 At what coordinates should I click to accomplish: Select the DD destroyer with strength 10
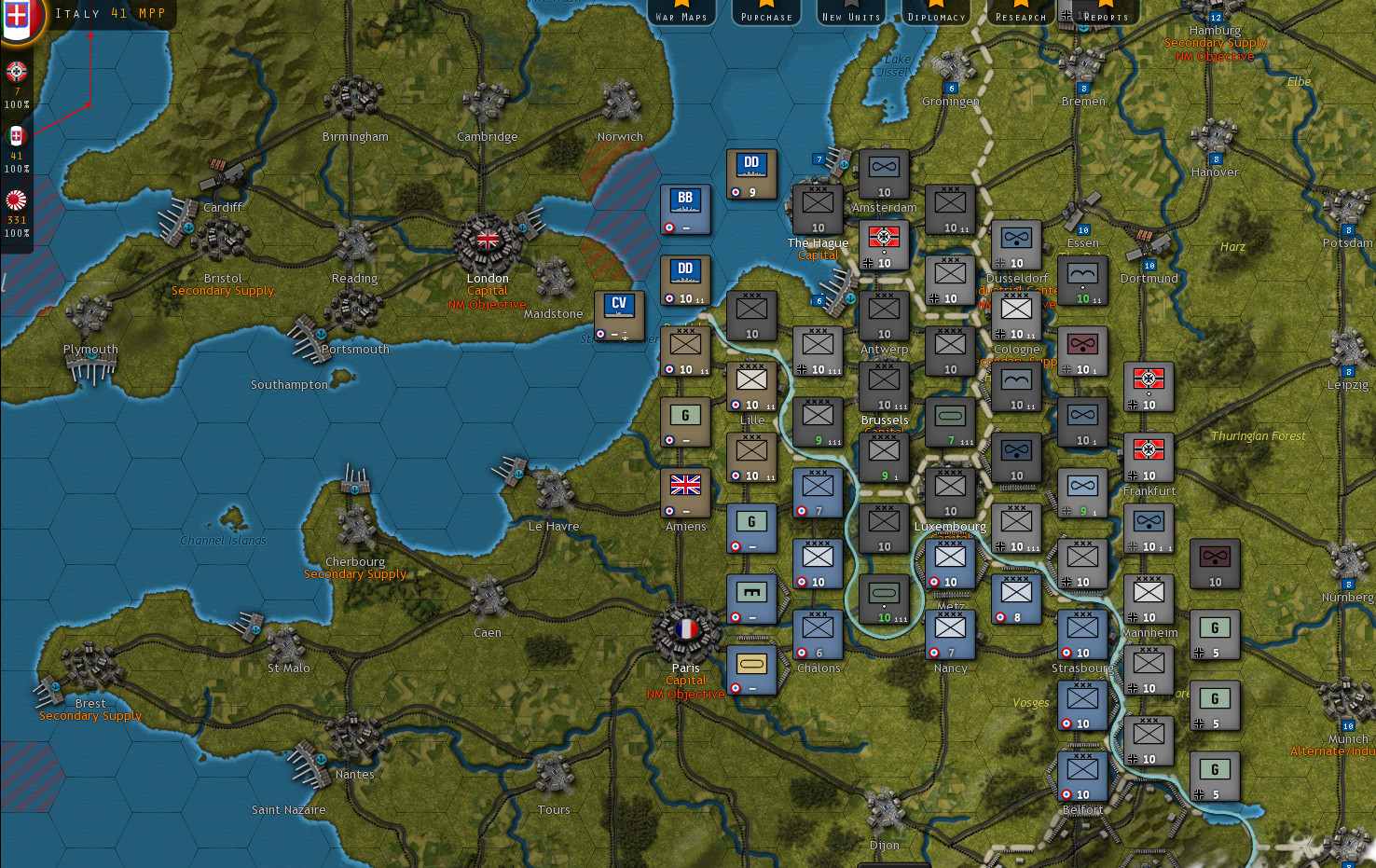tap(685, 280)
